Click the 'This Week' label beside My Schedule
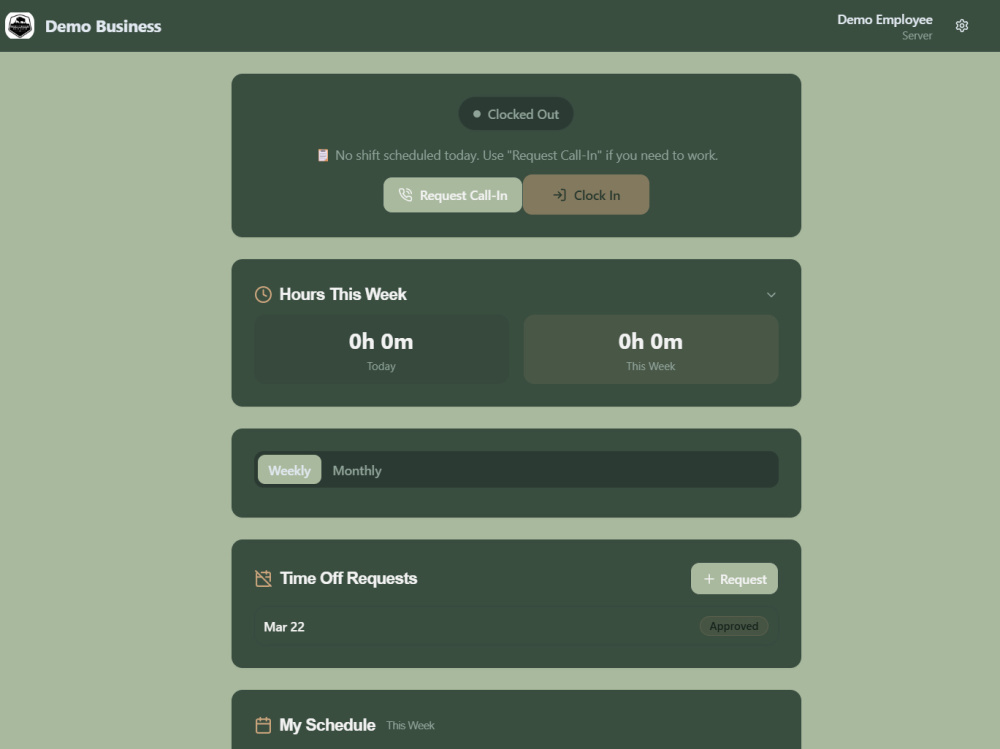1000x749 pixels. pyautogui.click(x=410, y=726)
